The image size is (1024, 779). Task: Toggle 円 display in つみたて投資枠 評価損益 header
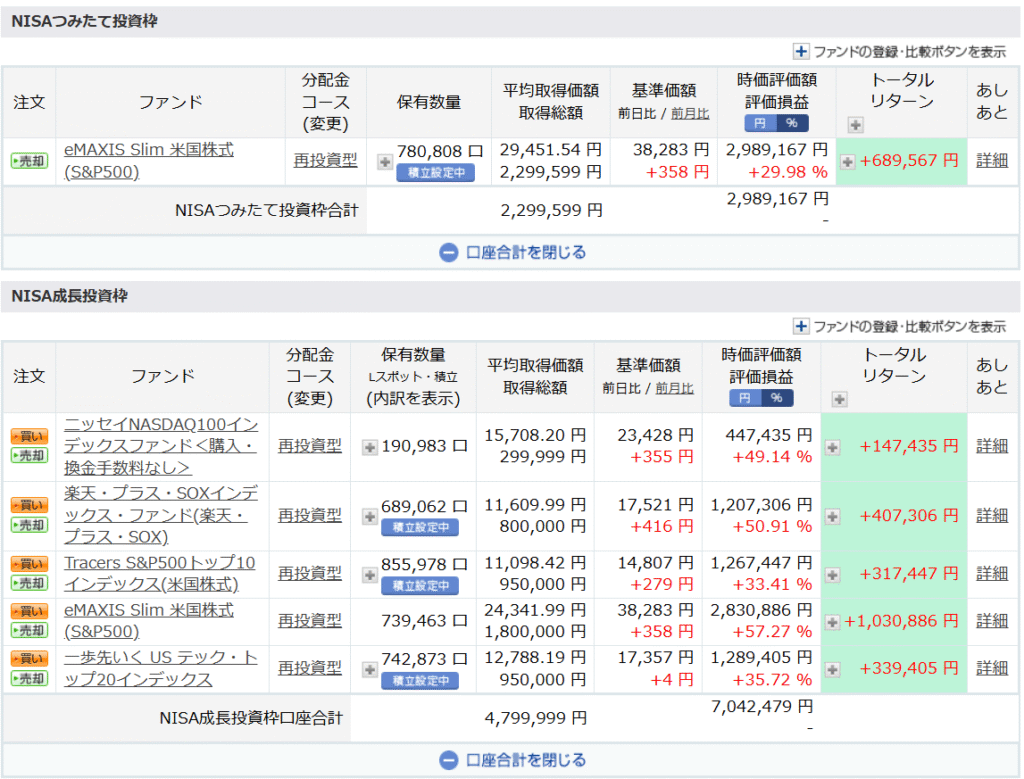click(x=760, y=123)
